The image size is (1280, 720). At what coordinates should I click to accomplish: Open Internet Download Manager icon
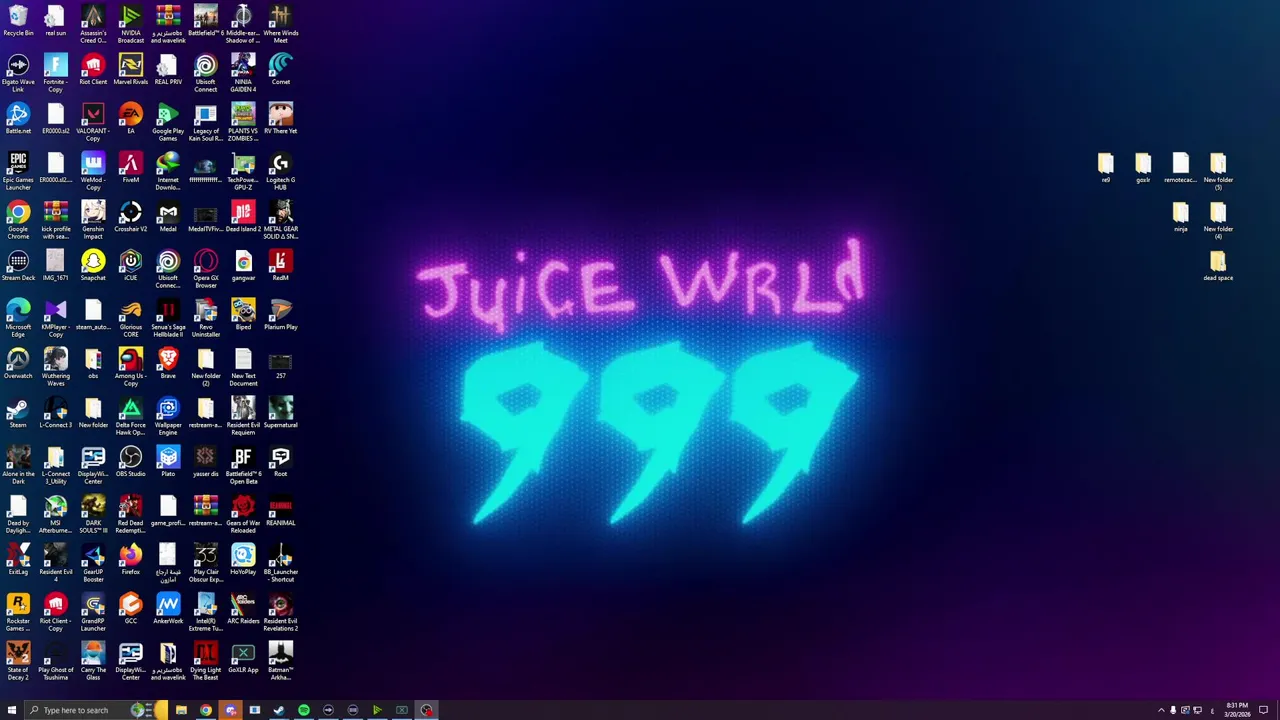pos(168,171)
